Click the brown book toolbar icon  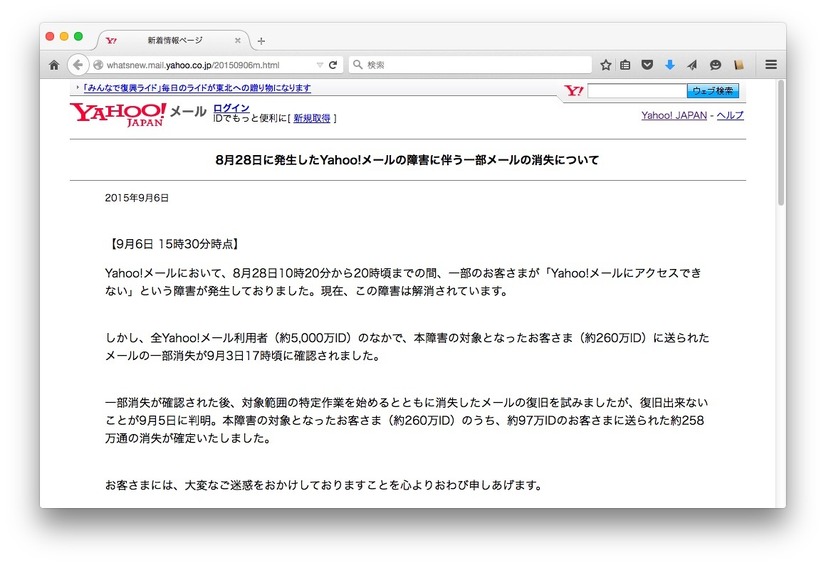[x=739, y=65]
